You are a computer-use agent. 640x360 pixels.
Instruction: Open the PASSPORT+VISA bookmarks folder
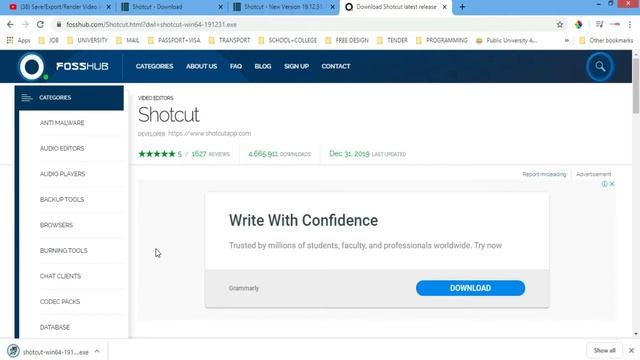coord(174,40)
